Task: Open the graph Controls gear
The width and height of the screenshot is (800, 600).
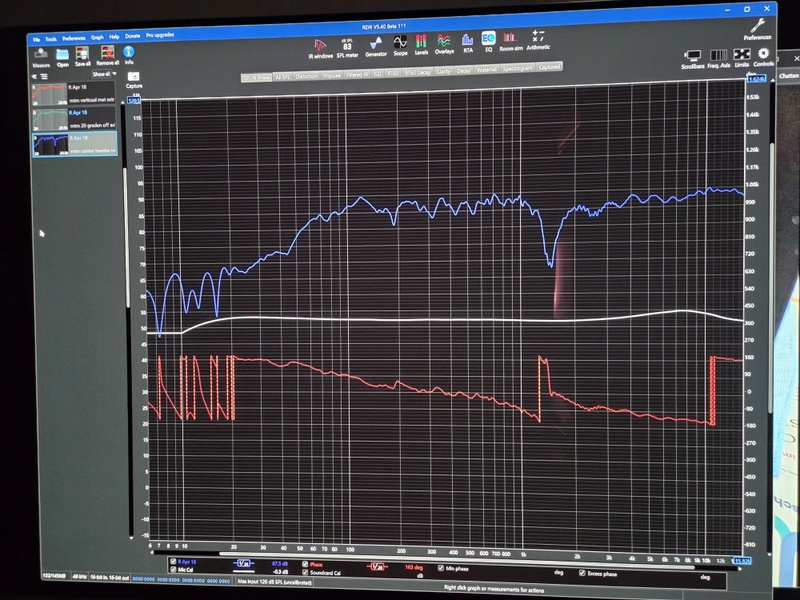Action: pos(763,57)
